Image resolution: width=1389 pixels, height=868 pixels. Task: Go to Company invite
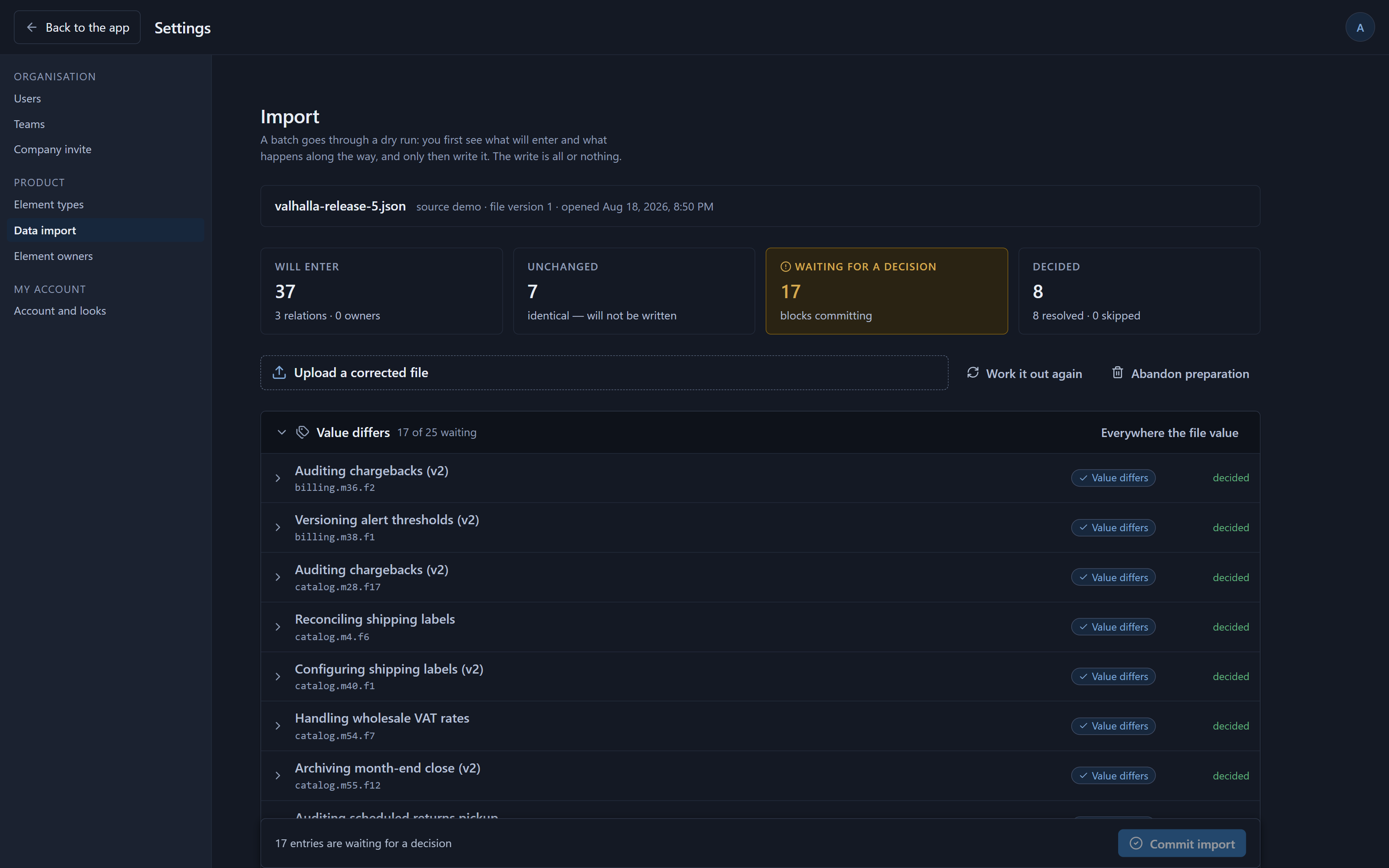click(105, 149)
